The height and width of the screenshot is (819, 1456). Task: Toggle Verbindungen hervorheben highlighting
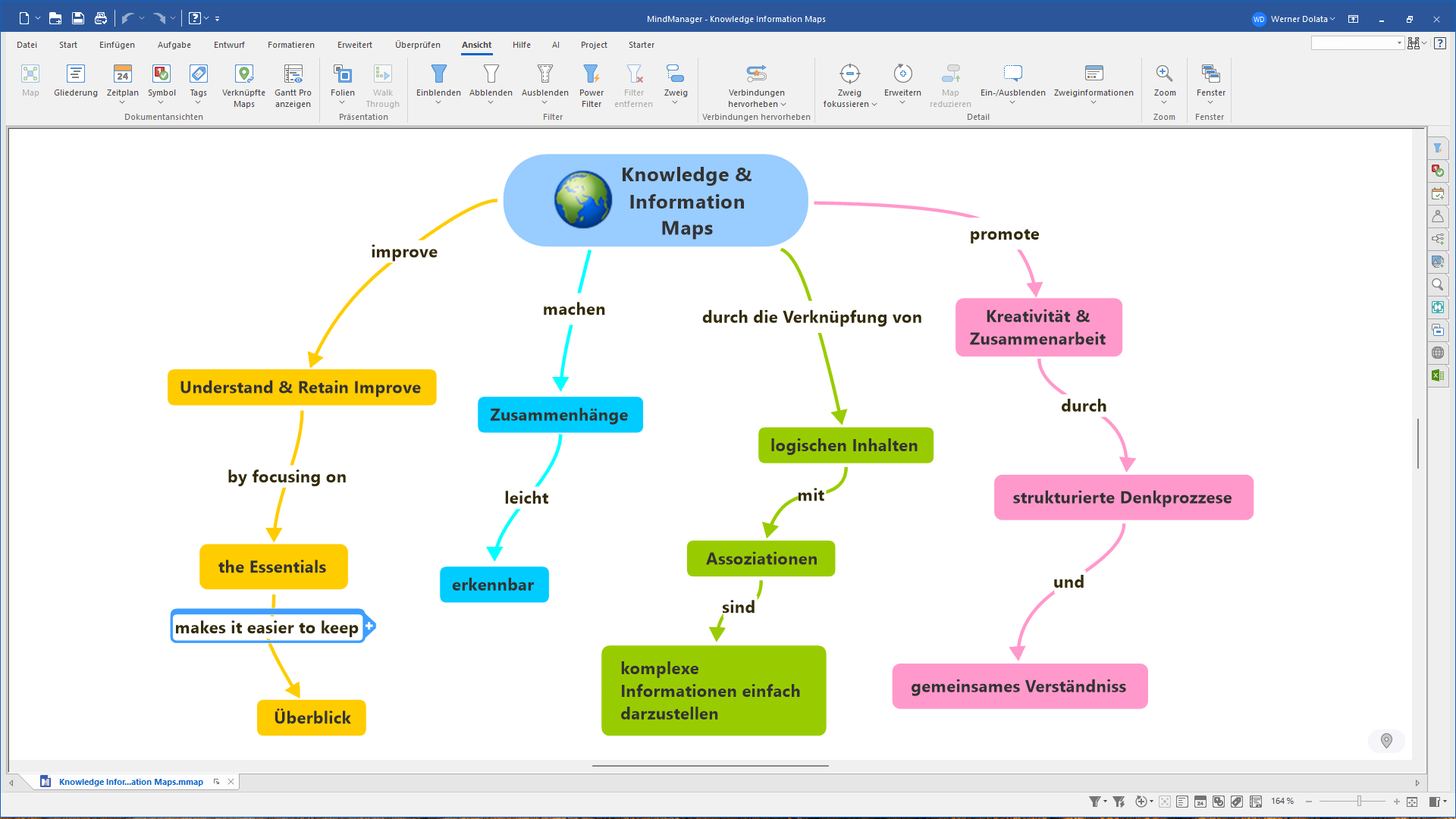coord(756,74)
